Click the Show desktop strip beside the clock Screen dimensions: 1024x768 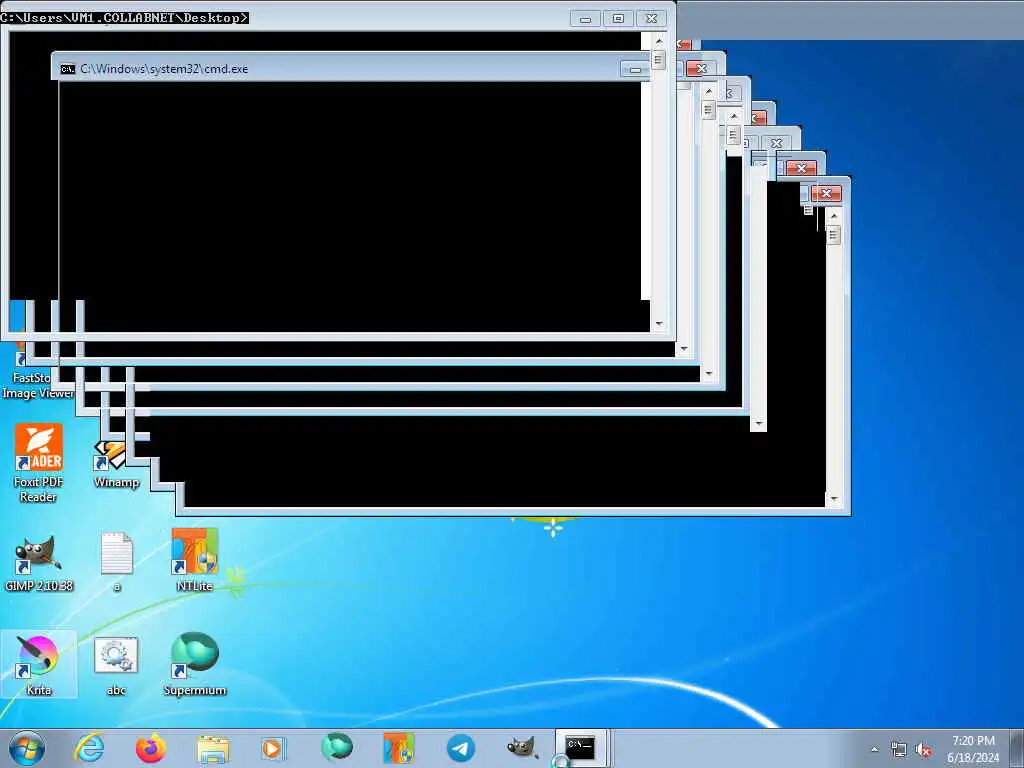pyautogui.click(x=1017, y=748)
